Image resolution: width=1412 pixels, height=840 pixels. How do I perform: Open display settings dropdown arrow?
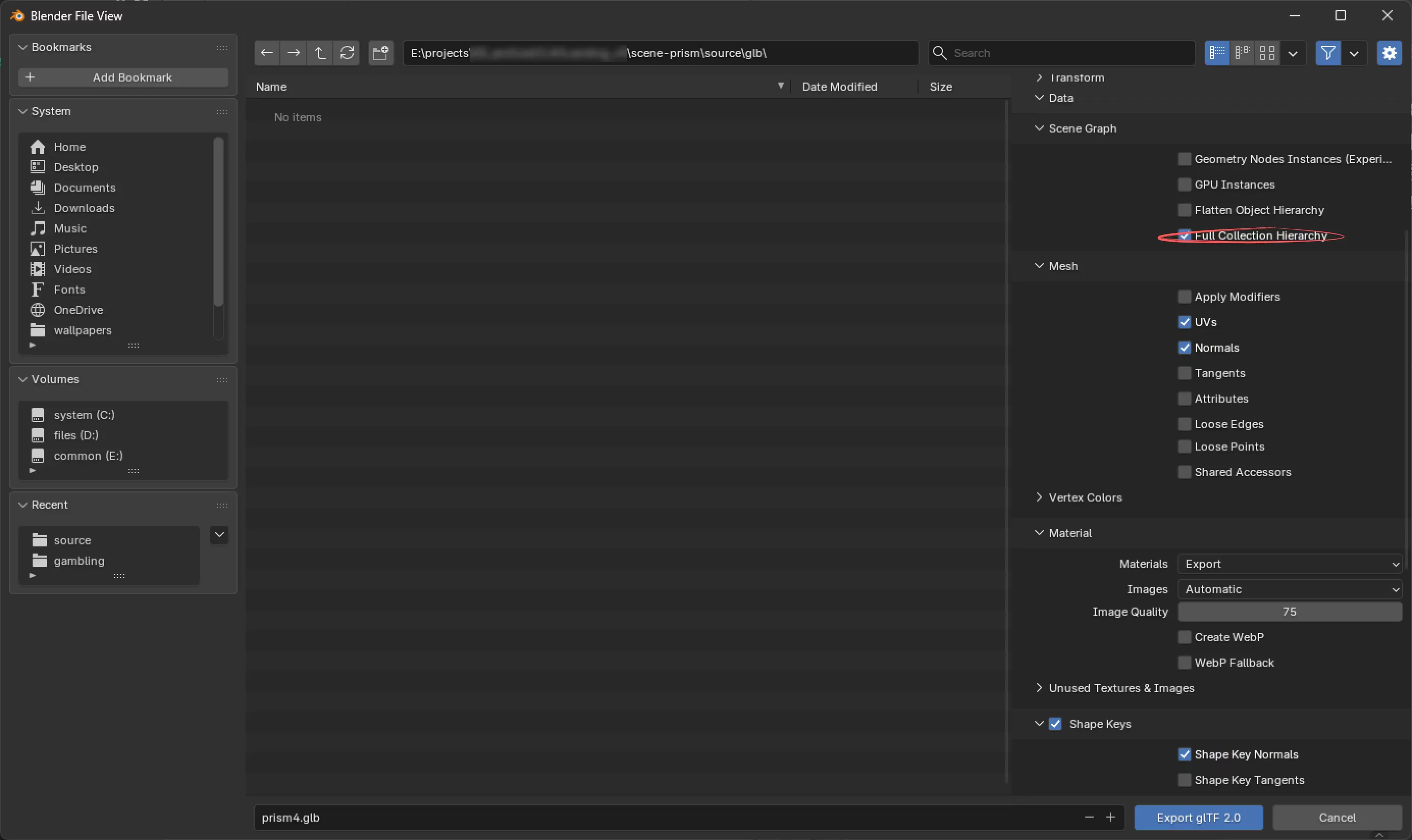(x=1293, y=53)
